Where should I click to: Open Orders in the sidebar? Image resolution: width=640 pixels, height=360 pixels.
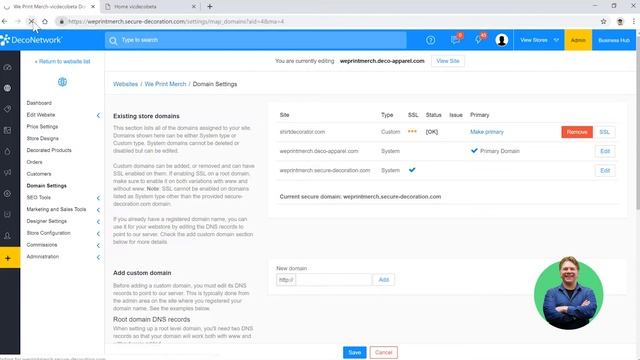tap(34, 162)
